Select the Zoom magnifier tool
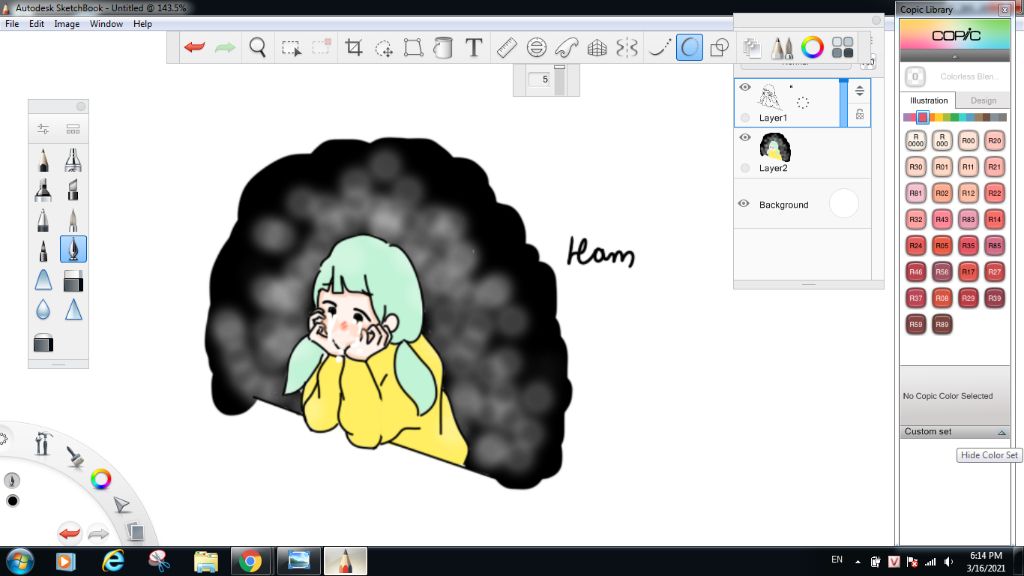This screenshot has height=576, width=1024. (258, 47)
